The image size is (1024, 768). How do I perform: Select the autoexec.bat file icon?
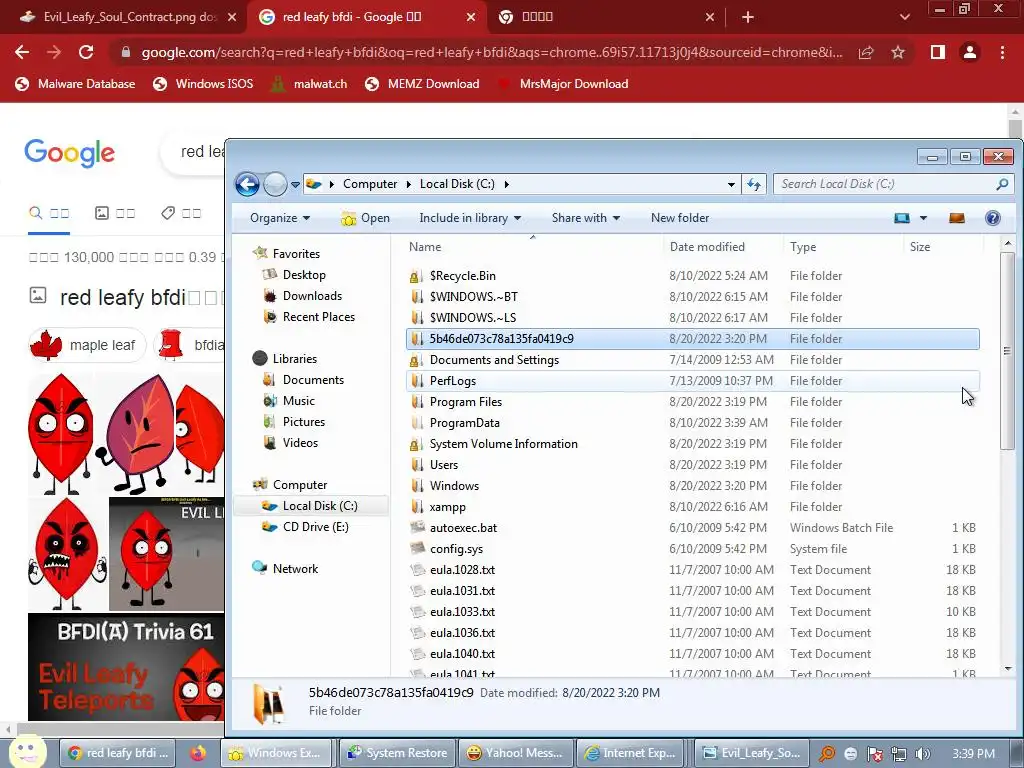[417, 528]
